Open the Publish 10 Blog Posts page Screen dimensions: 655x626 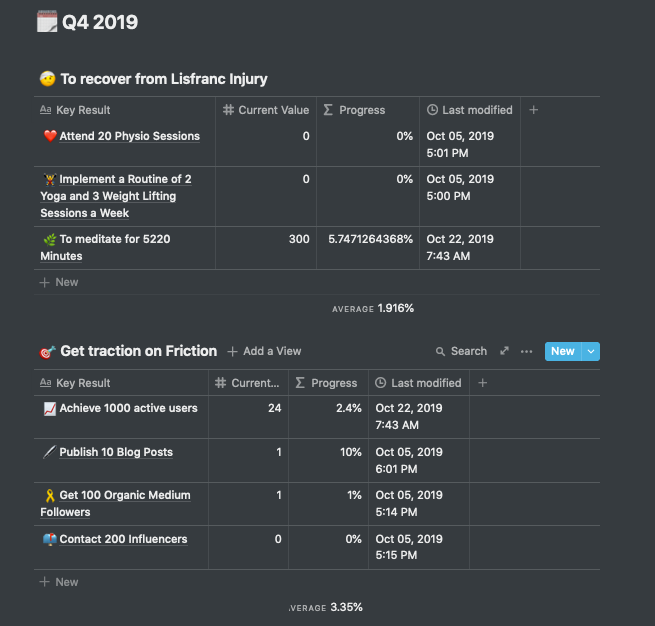[x=116, y=452]
